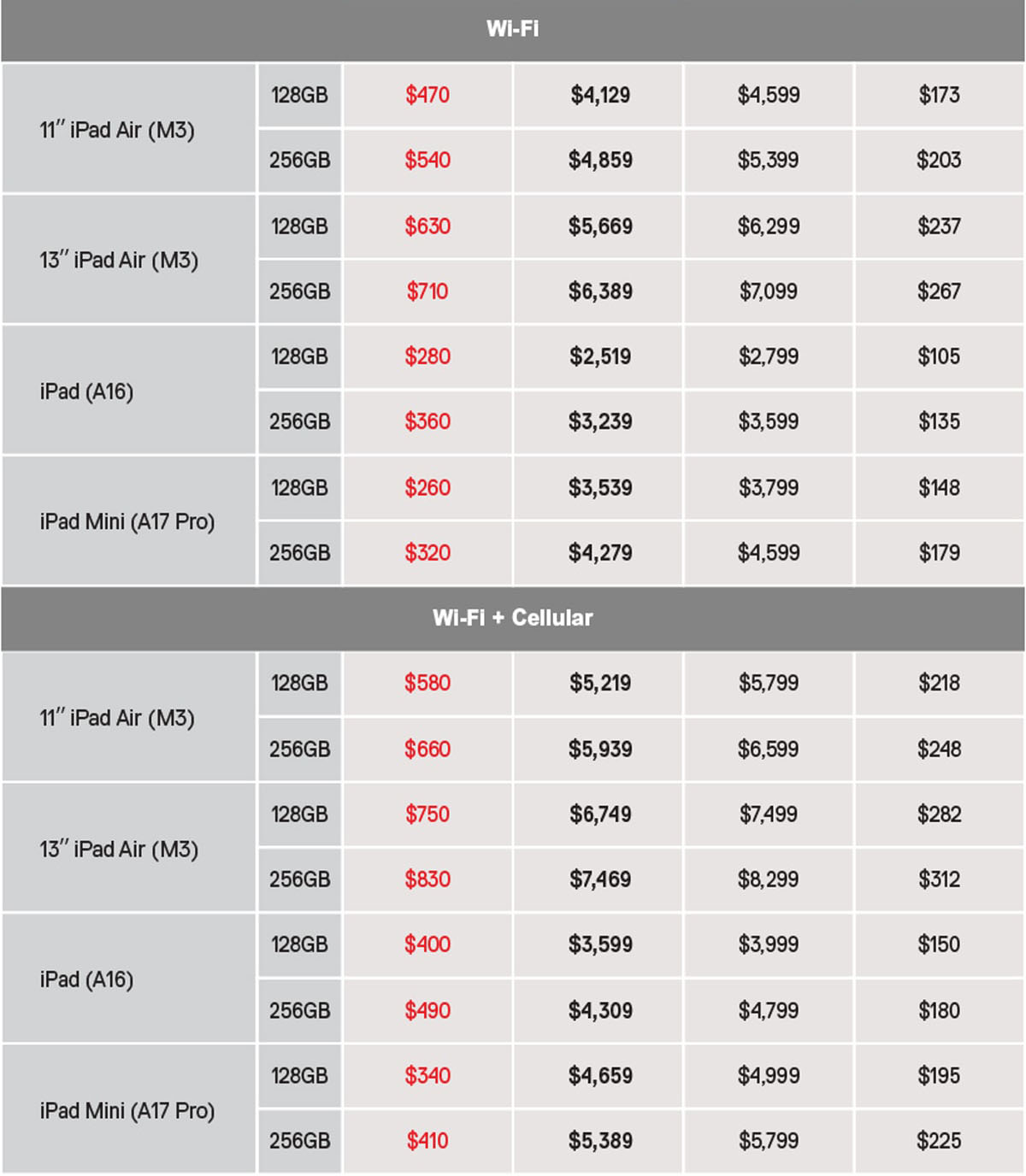
Task: Click the $4,799 price cell
Action: (769, 1011)
